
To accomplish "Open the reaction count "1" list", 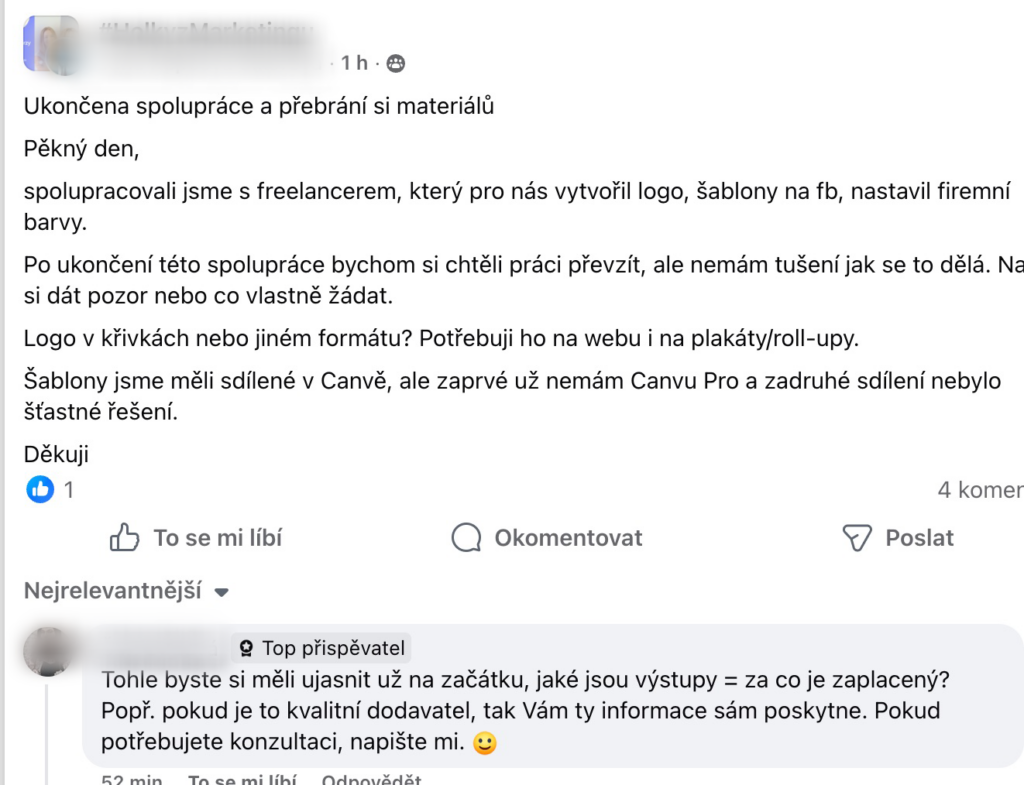I will (x=69, y=490).
